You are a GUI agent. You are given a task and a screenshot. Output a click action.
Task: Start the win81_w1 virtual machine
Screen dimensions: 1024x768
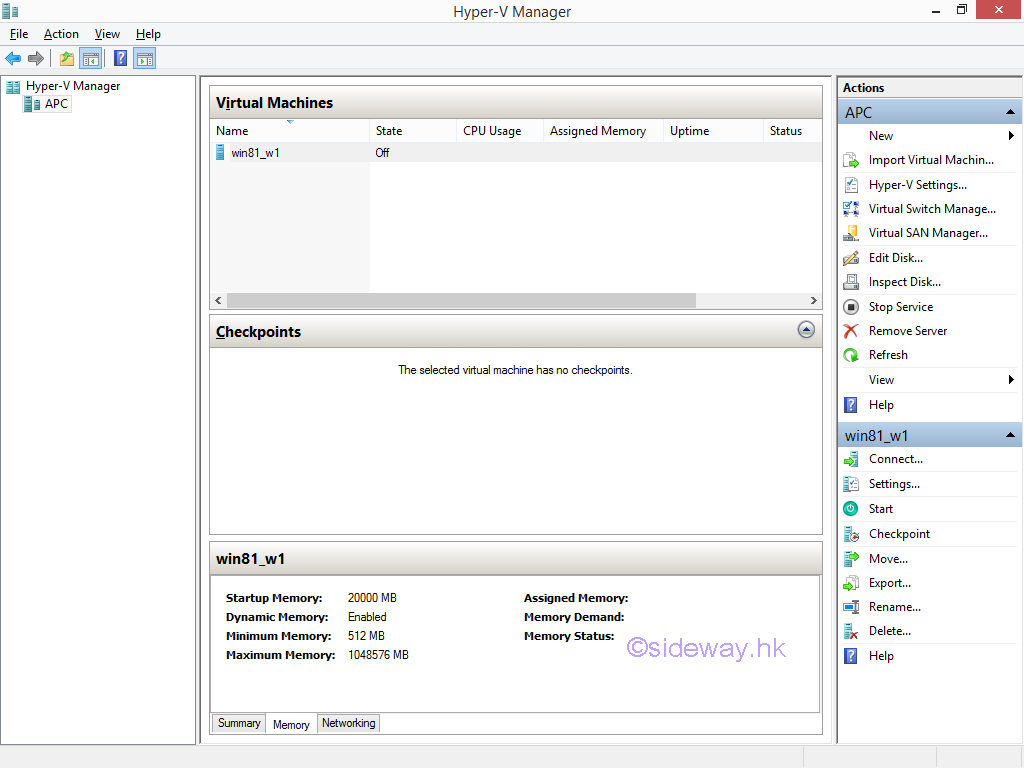[880, 509]
